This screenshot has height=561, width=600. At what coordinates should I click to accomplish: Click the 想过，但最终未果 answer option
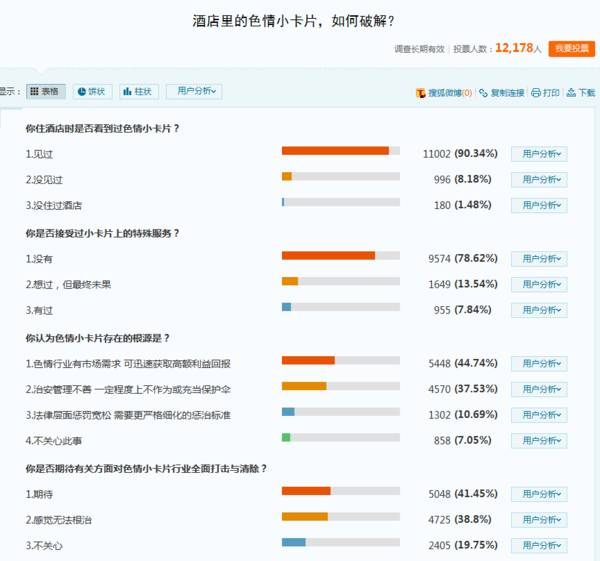[x=68, y=284]
